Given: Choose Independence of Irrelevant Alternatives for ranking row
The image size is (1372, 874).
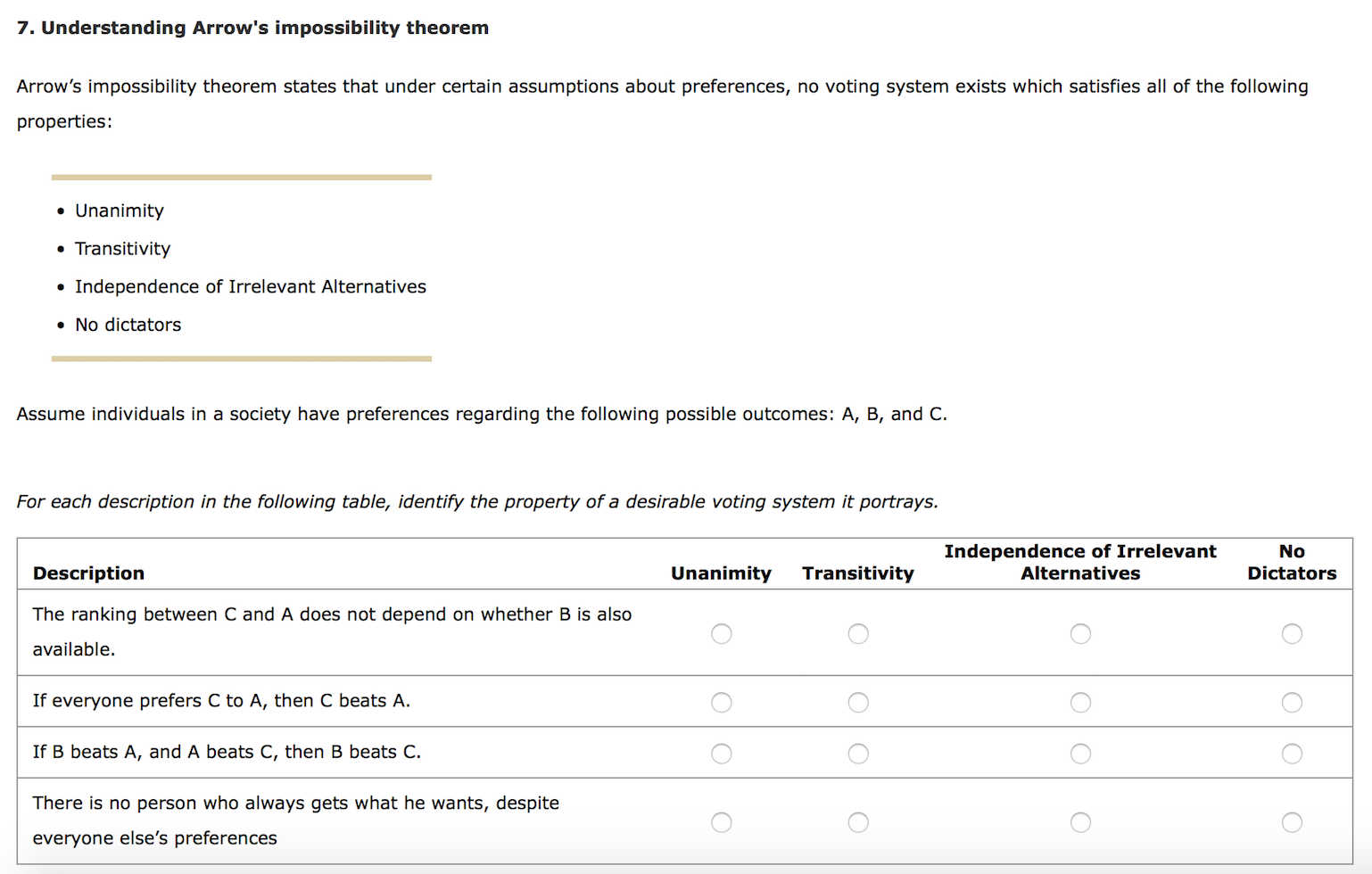Looking at the screenshot, I should 1080,633.
